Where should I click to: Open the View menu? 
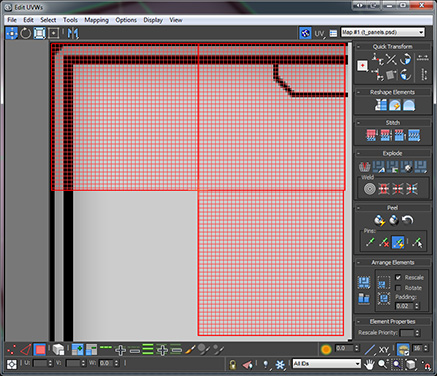176,20
